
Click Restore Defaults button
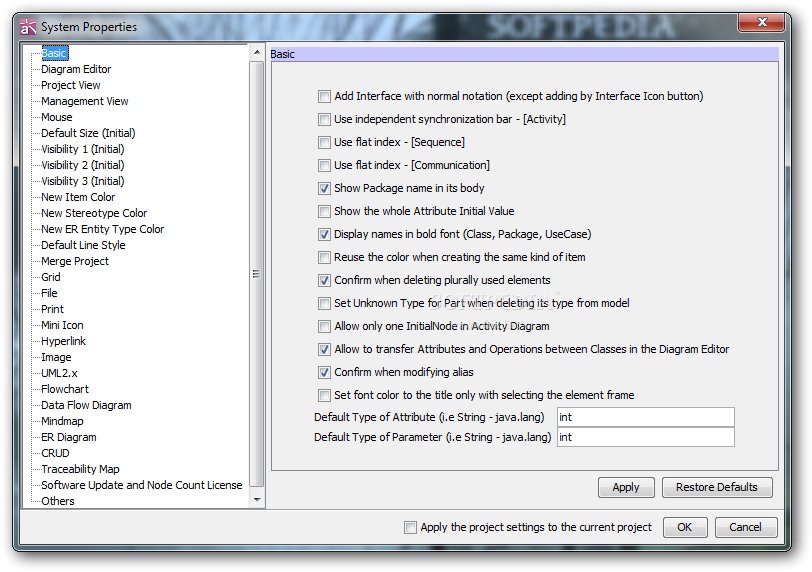tap(717, 488)
